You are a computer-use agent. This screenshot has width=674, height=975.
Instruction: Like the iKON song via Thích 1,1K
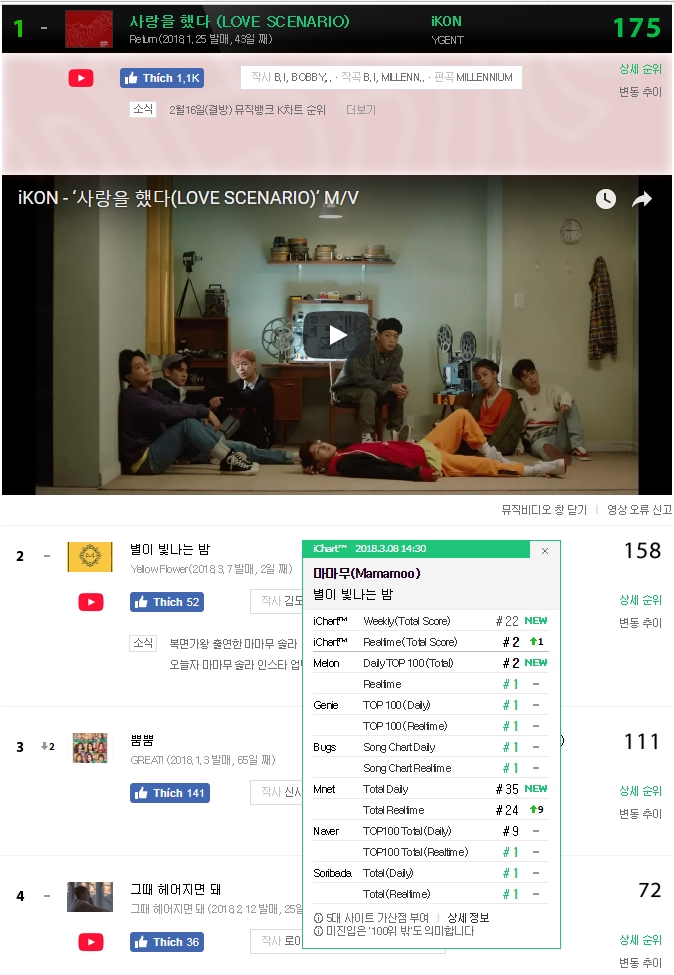pyautogui.click(x=162, y=78)
